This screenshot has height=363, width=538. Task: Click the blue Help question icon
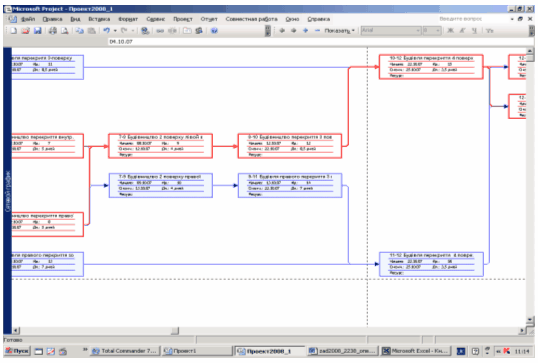tap(214, 31)
